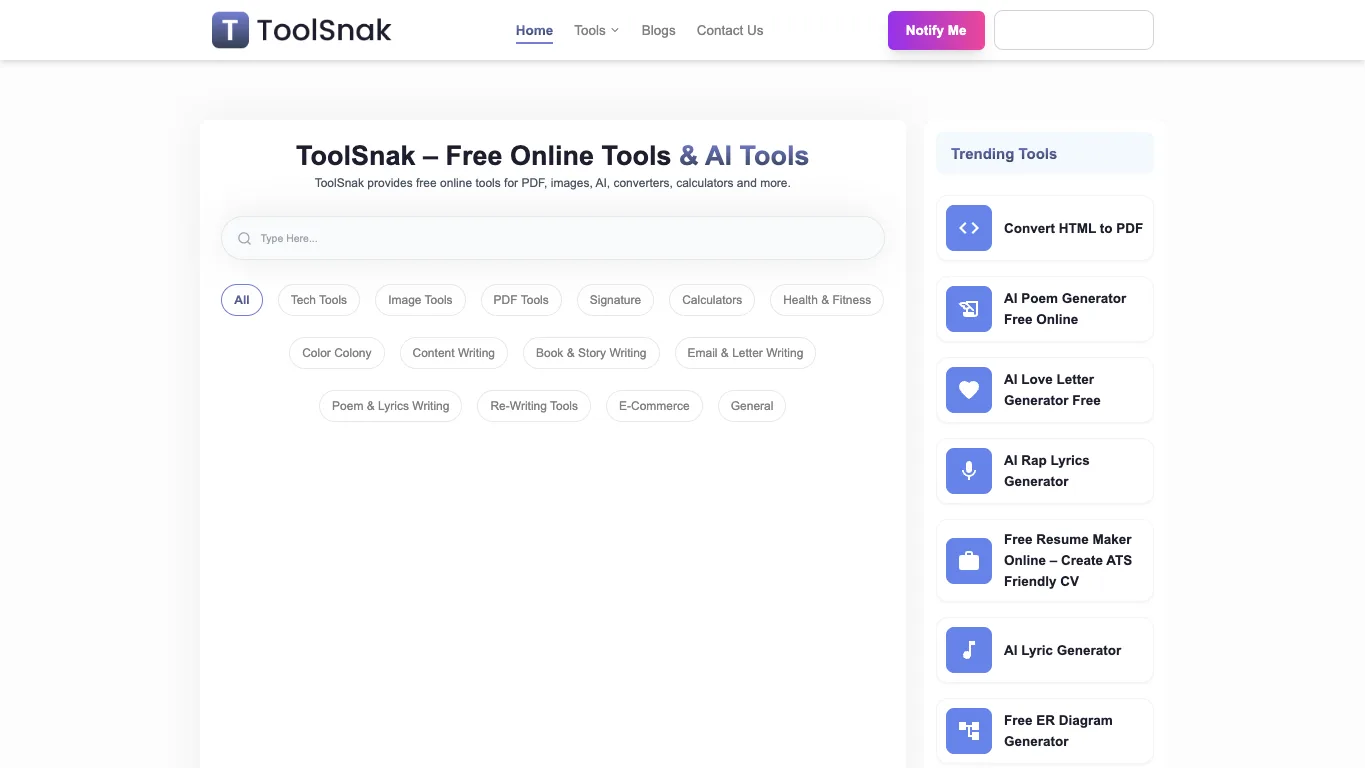This screenshot has height=768, width=1365.
Task: Focus the Type Here search field
Action: [553, 238]
